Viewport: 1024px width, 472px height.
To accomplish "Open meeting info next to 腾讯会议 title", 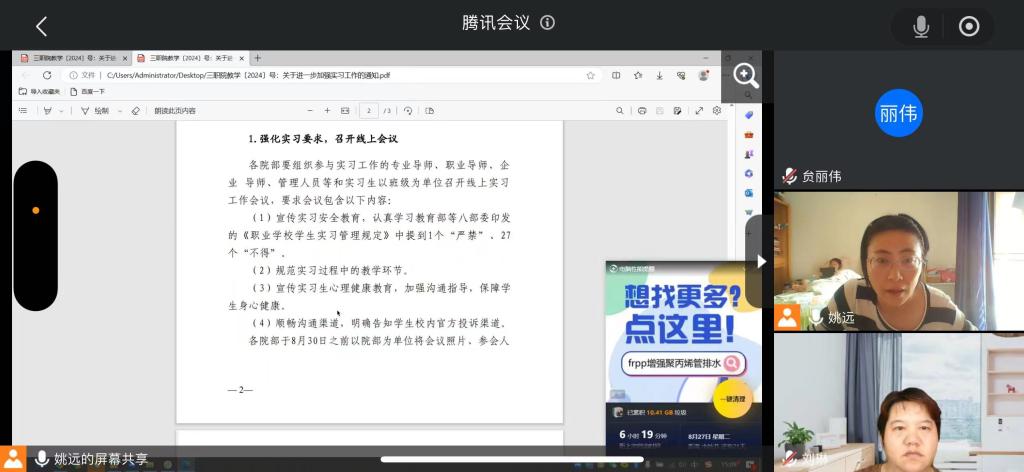I will click(547, 24).
